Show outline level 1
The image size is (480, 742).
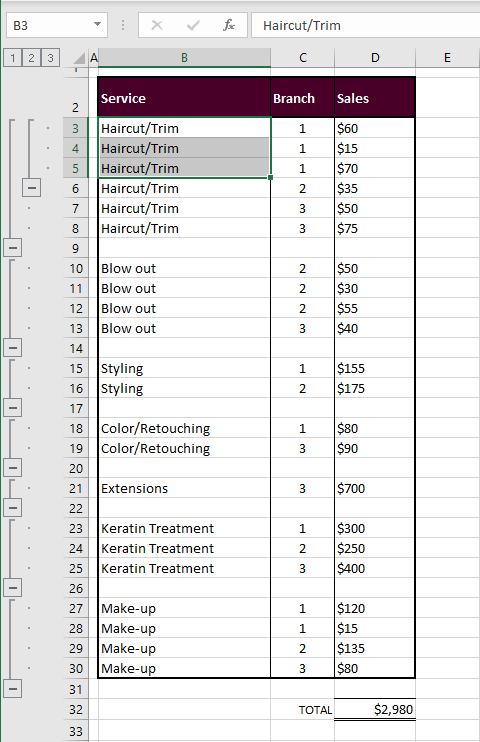tap(13, 58)
